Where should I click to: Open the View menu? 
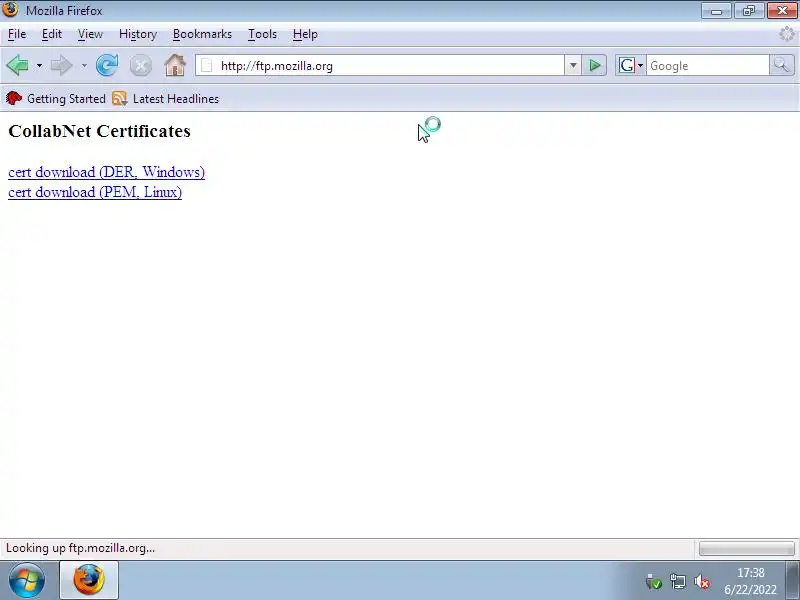(90, 34)
